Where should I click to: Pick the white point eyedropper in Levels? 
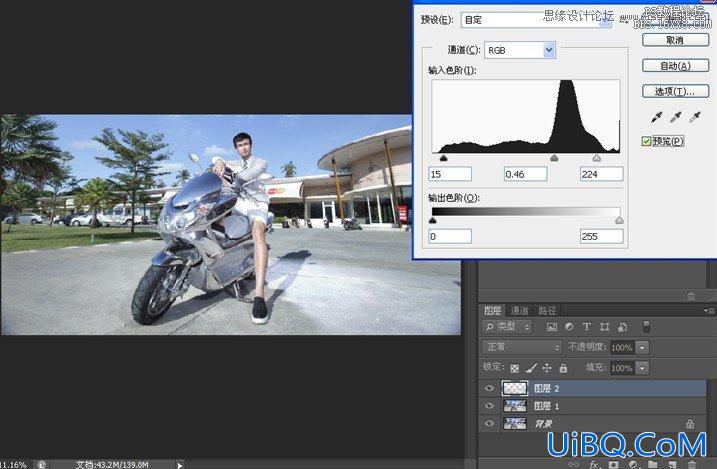pos(695,117)
